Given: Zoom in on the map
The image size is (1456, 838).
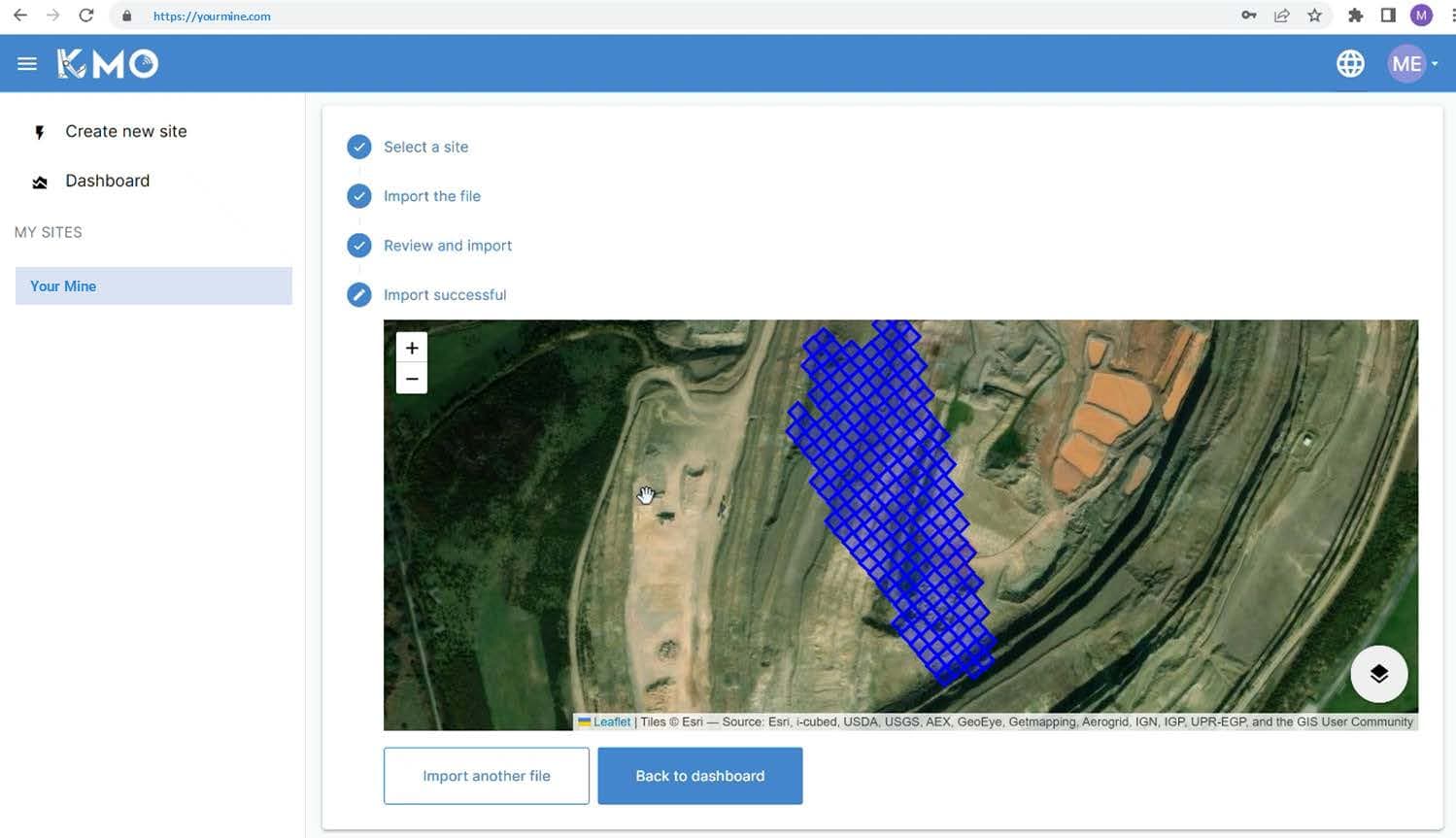Looking at the screenshot, I should [x=412, y=348].
